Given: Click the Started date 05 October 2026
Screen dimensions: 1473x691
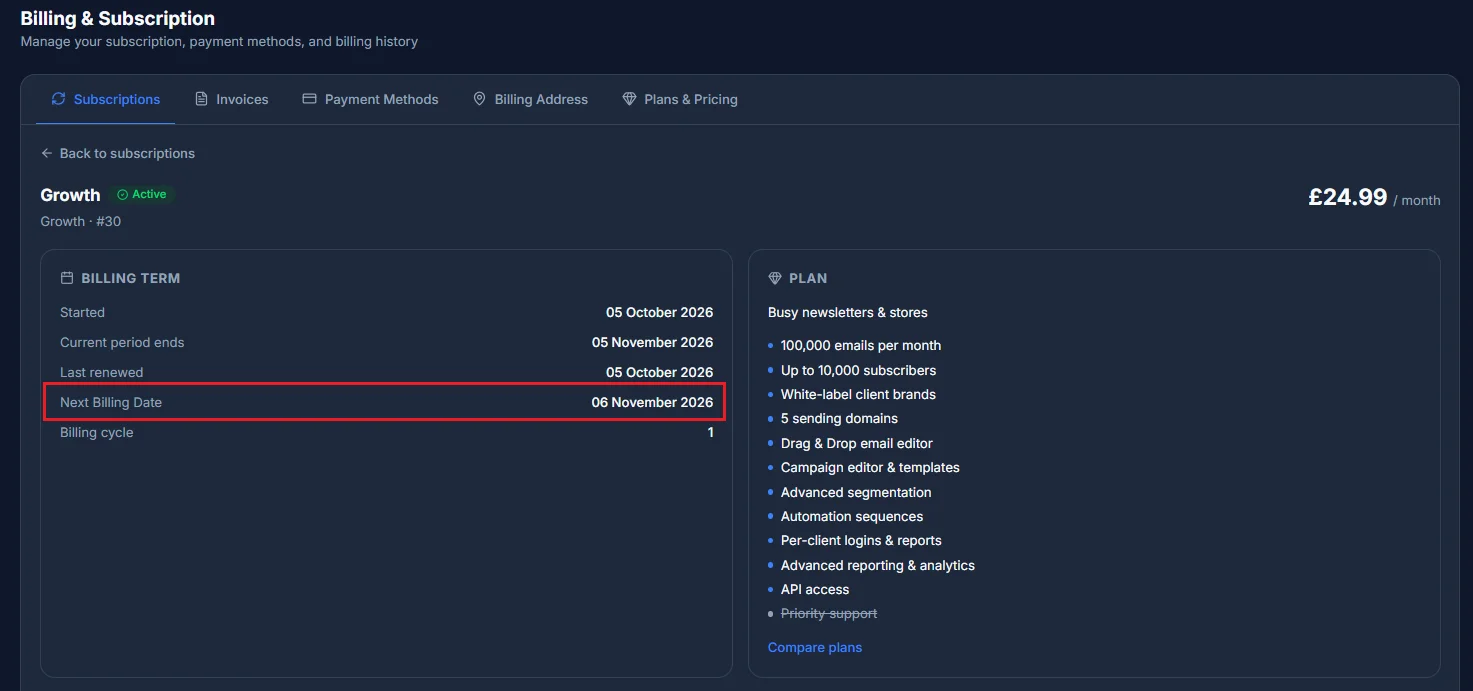Looking at the screenshot, I should pyautogui.click(x=659, y=312).
